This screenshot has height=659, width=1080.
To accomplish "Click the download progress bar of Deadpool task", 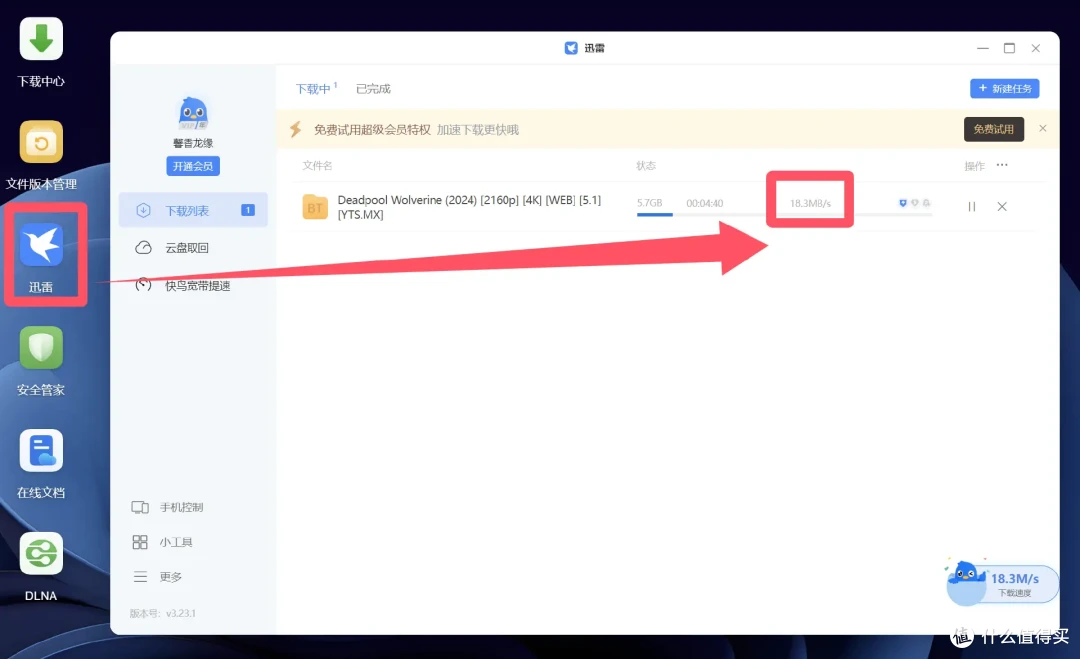I will tap(785, 215).
